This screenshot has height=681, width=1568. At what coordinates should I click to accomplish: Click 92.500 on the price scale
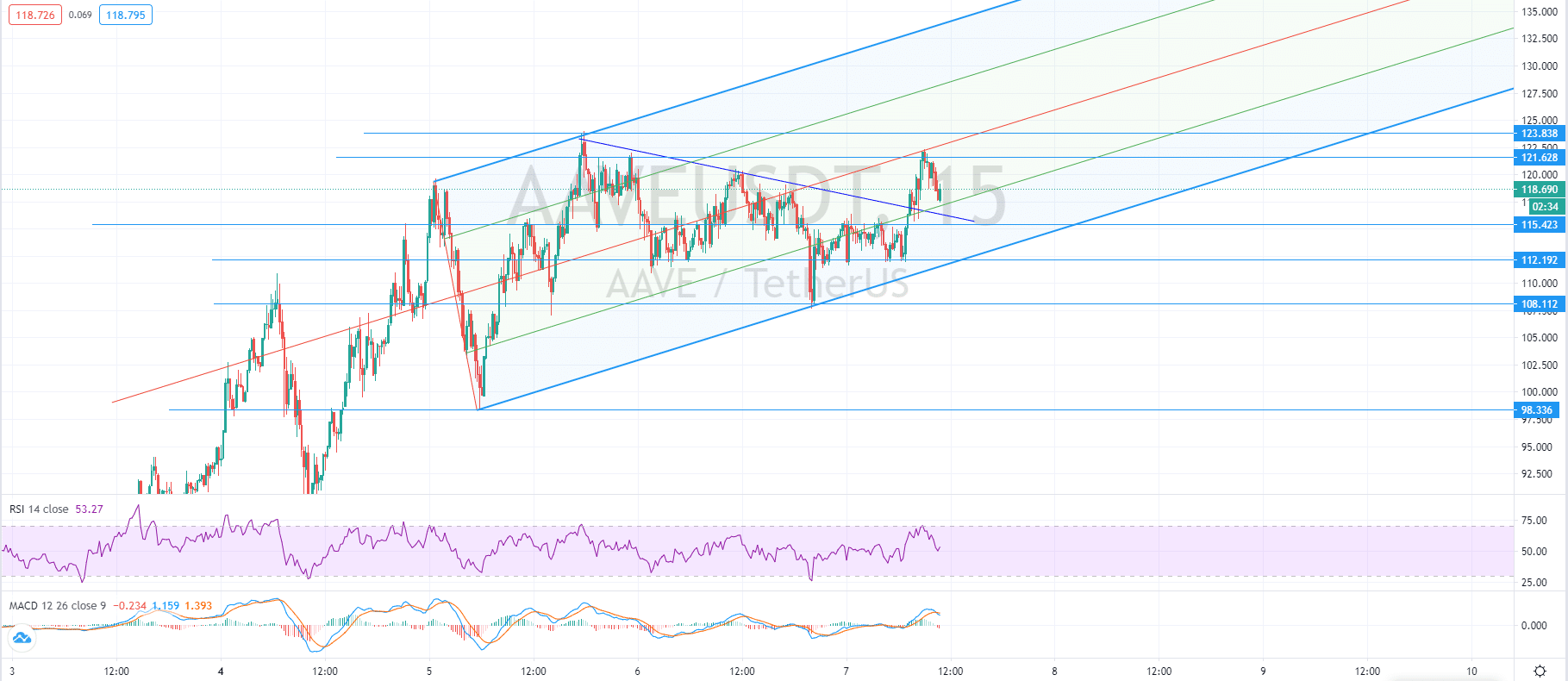1539,474
